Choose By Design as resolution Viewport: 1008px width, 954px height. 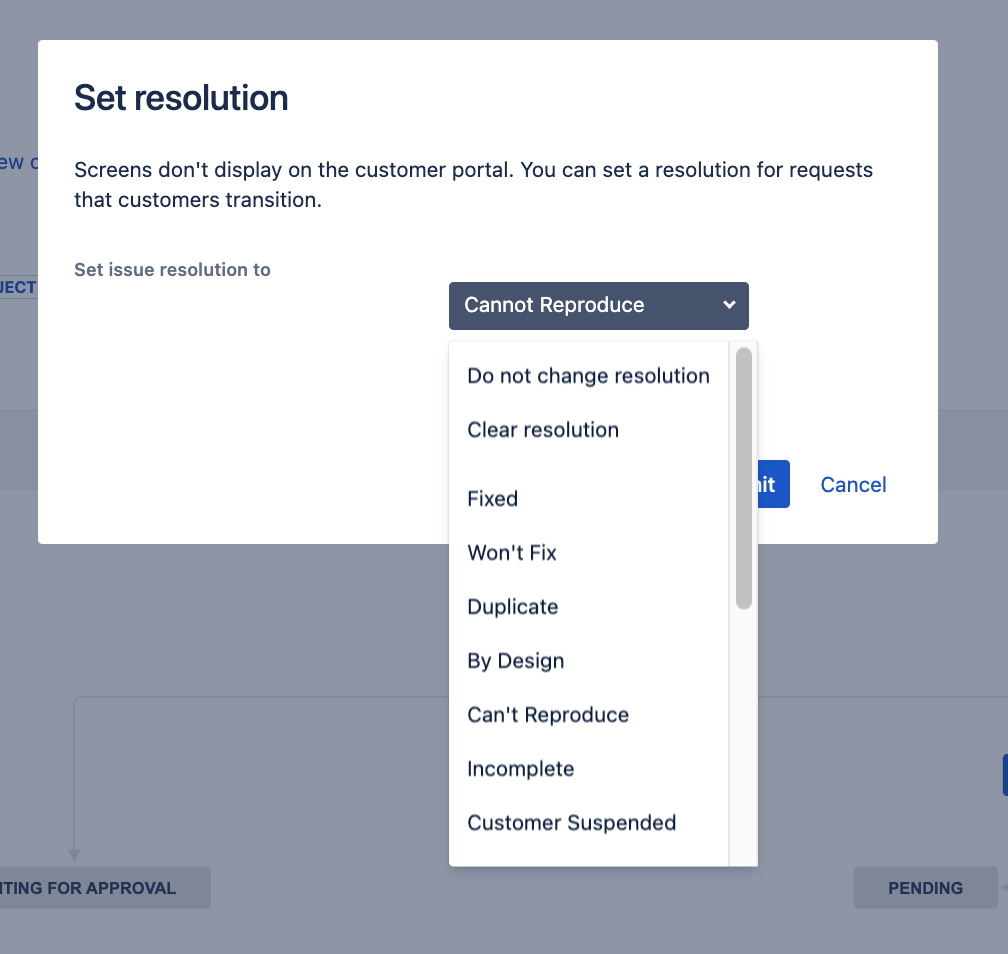coord(515,660)
